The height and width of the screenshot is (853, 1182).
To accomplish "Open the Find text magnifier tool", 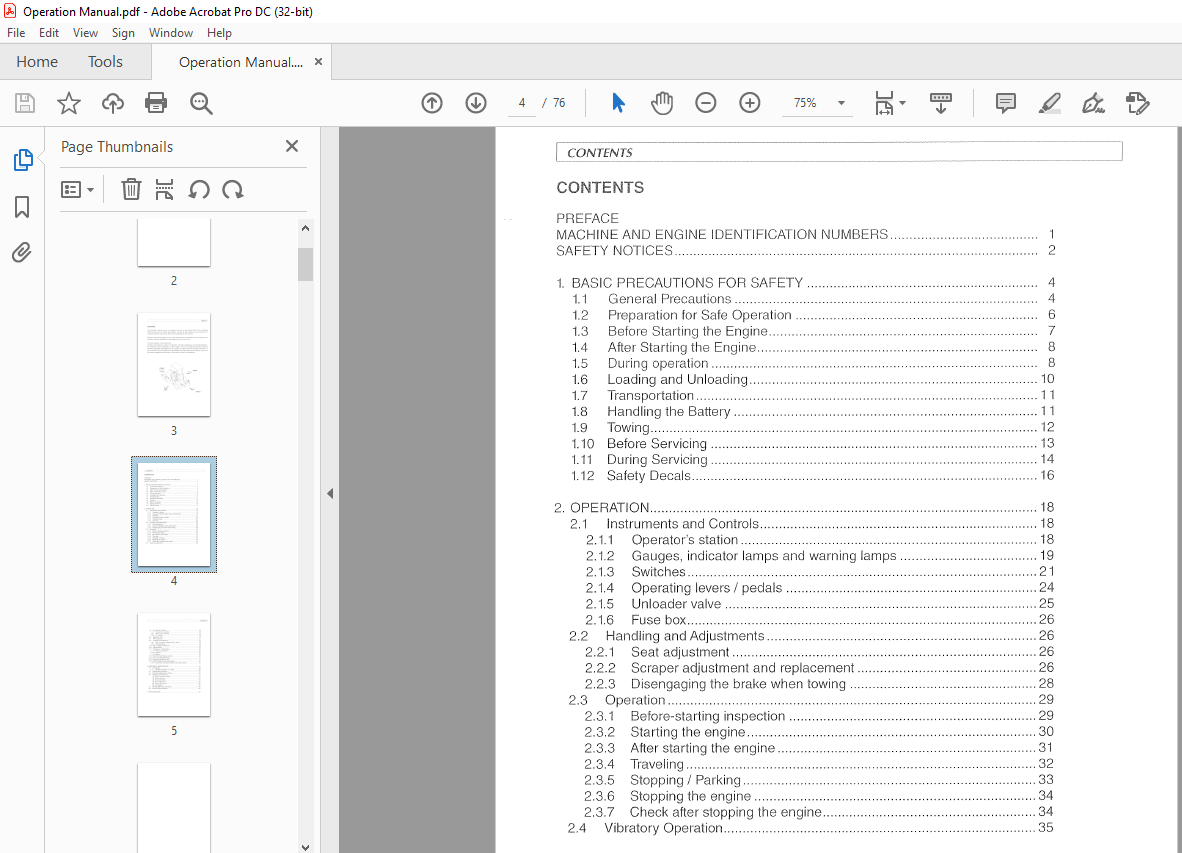I will (x=201, y=103).
